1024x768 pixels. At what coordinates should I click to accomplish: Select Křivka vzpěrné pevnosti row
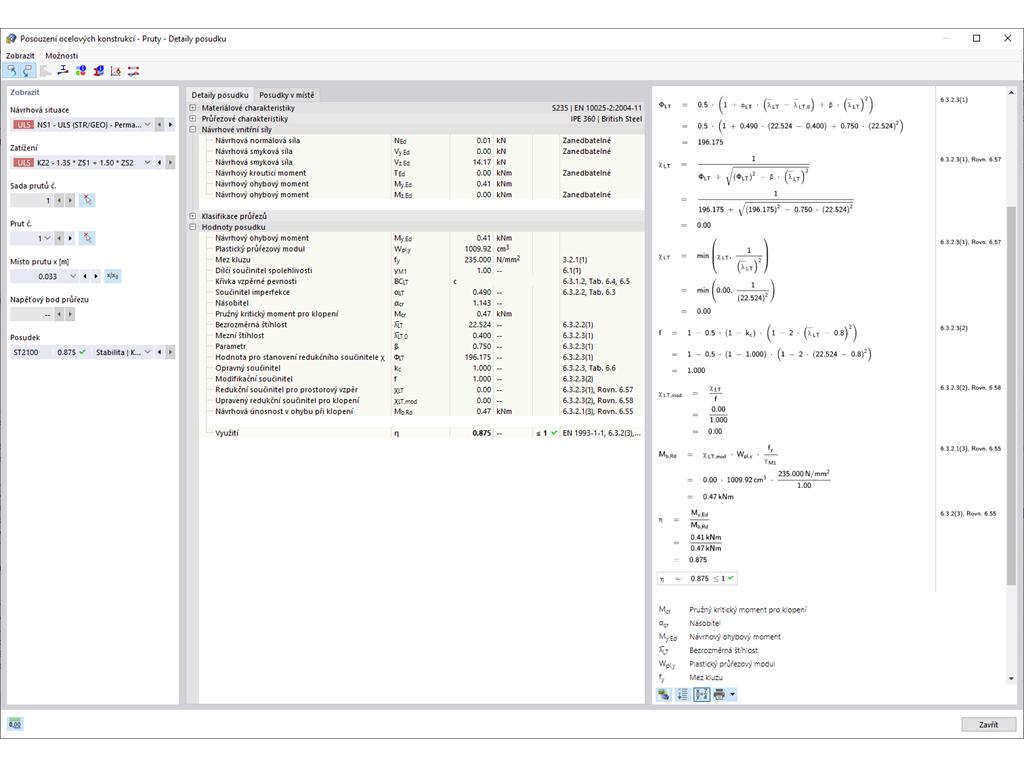click(x=422, y=281)
